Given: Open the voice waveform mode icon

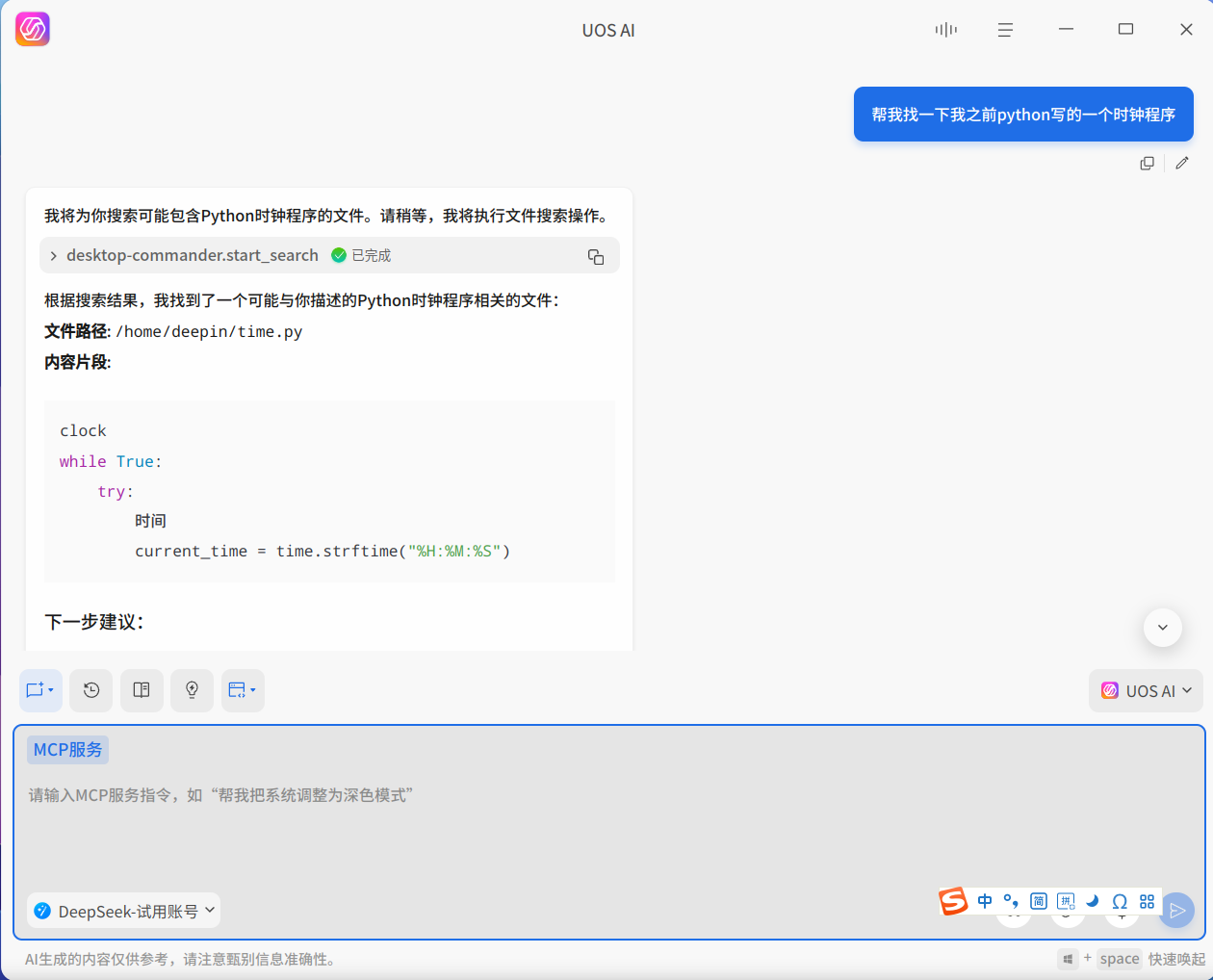Looking at the screenshot, I should coord(946,30).
